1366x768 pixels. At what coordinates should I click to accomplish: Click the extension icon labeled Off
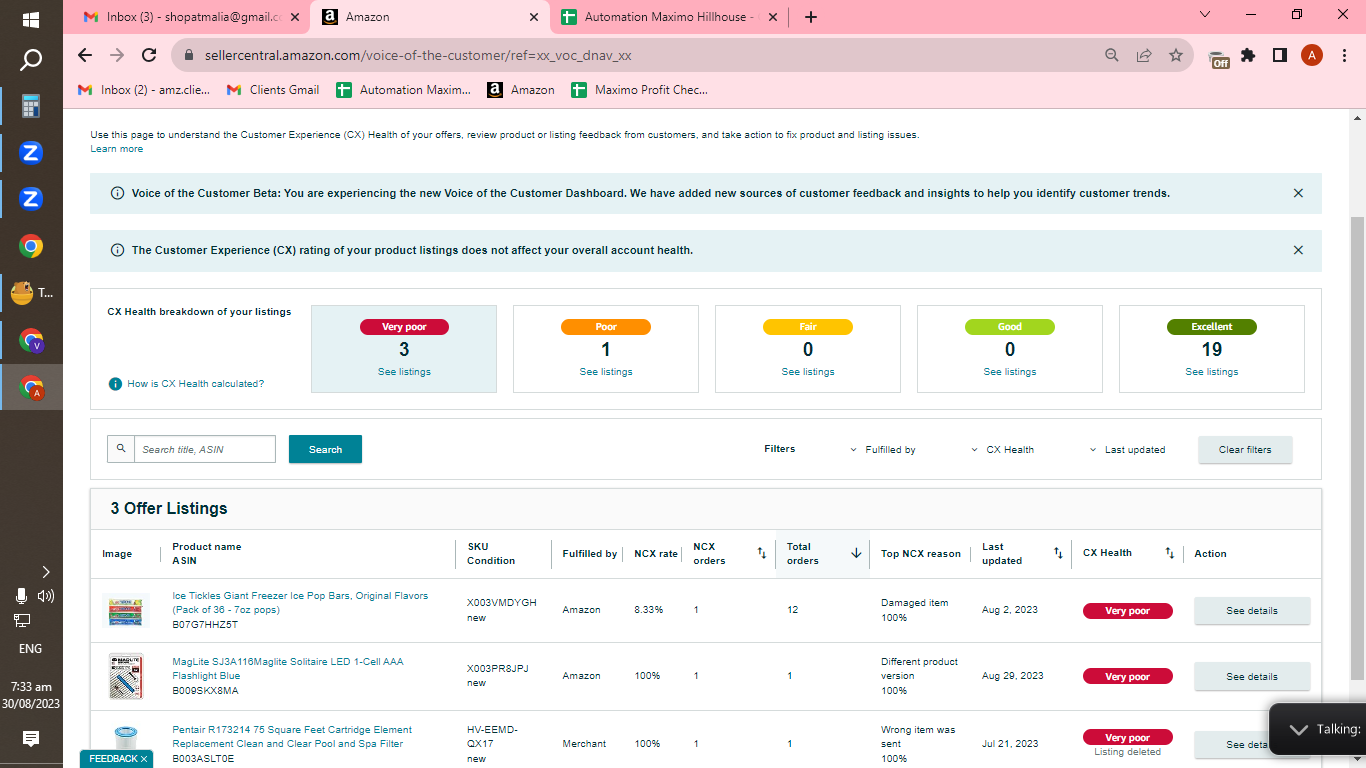click(x=1218, y=58)
